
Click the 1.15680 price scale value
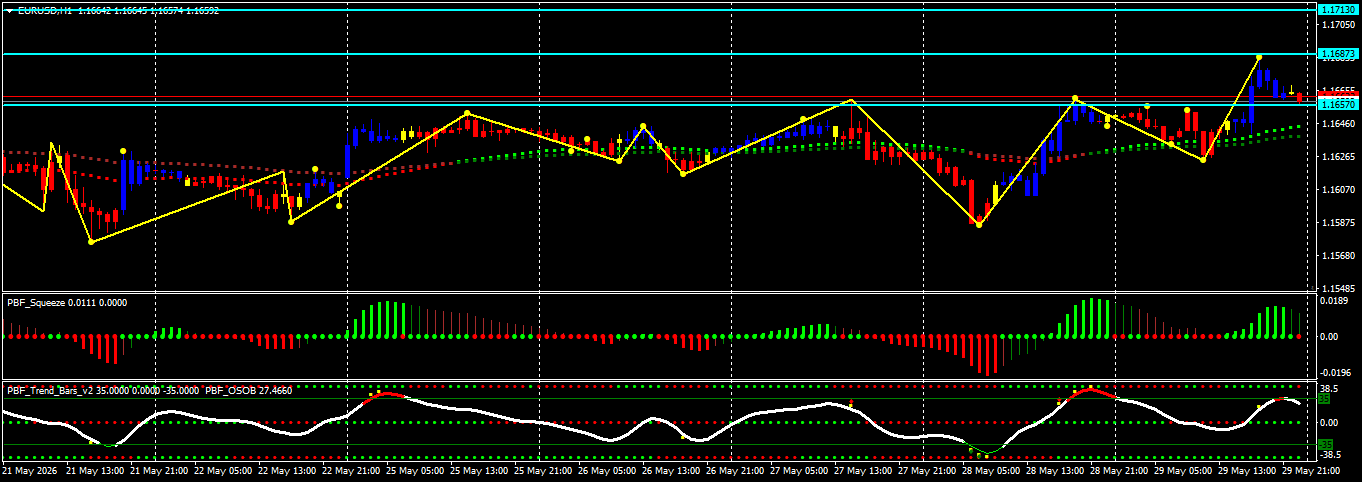point(1338,255)
